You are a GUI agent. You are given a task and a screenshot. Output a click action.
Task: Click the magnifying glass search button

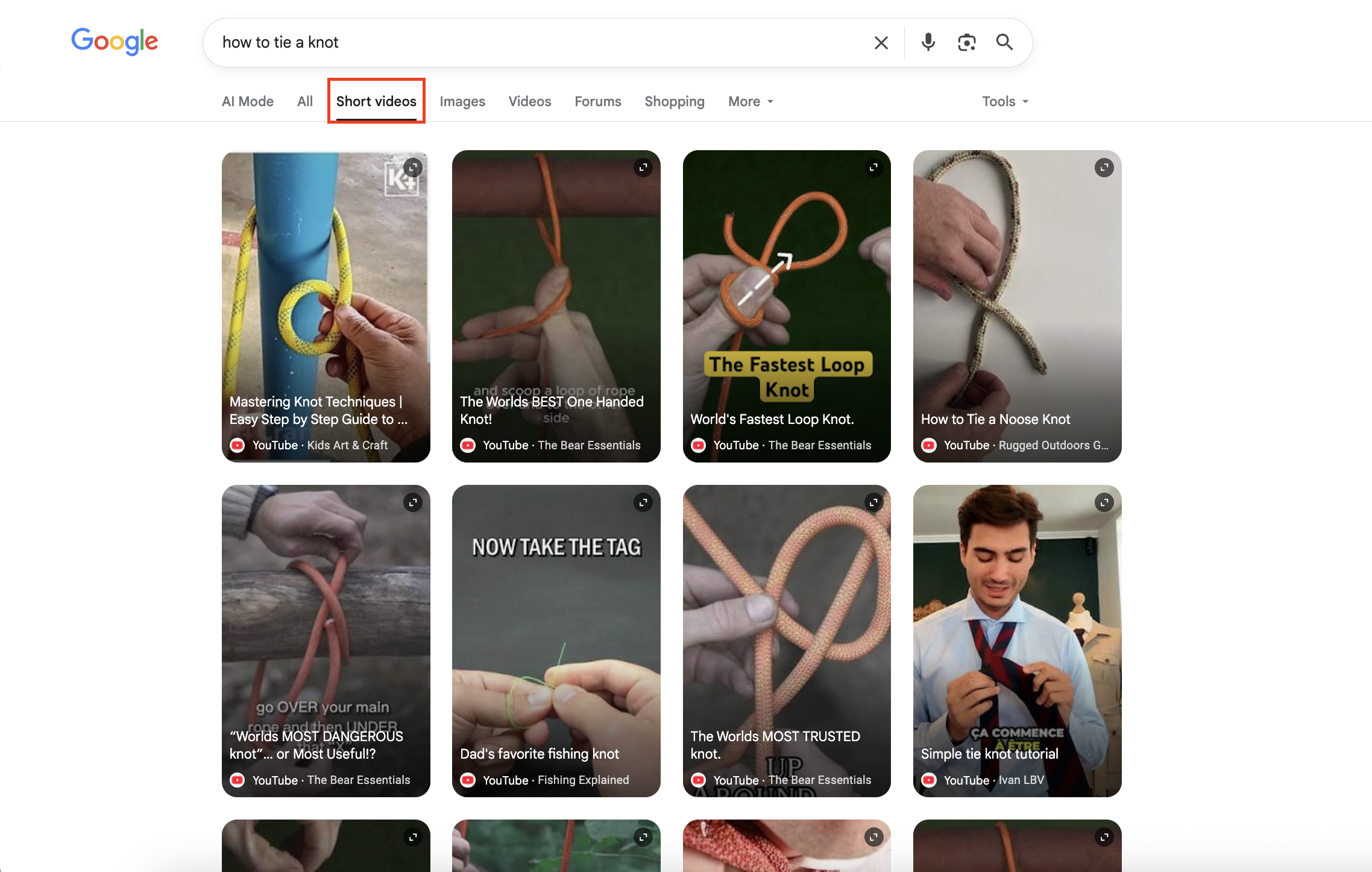pyautogui.click(x=1004, y=42)
